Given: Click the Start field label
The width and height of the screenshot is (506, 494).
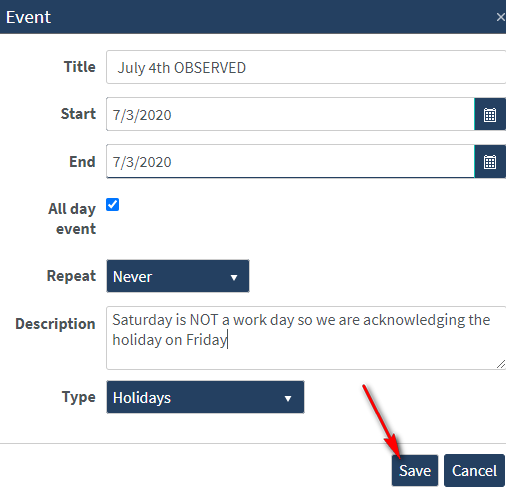Looking at the screenshot, I should [78, 114].
